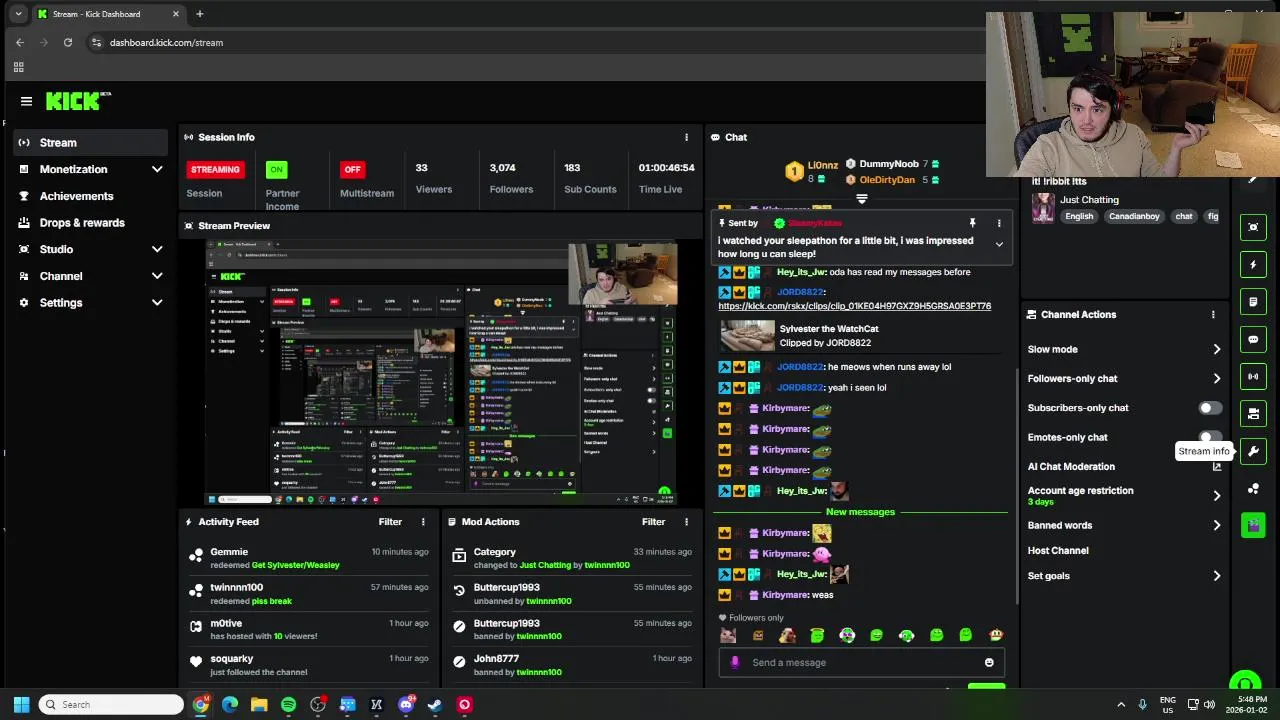Open Mod Actions three-dot options

click(x=686, y=522)
